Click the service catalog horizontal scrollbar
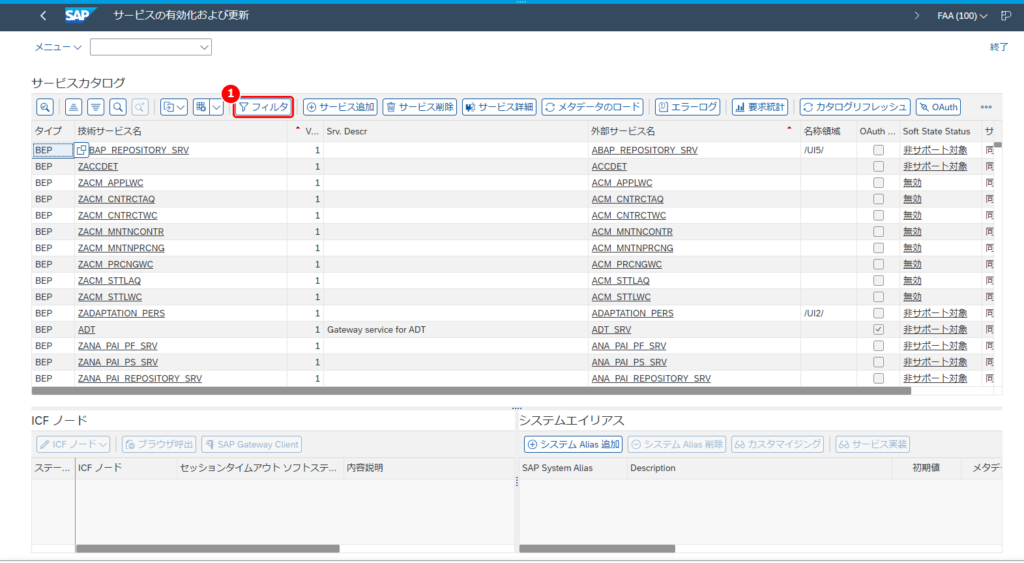The image size is (1024, 563). tap(471, 391)
